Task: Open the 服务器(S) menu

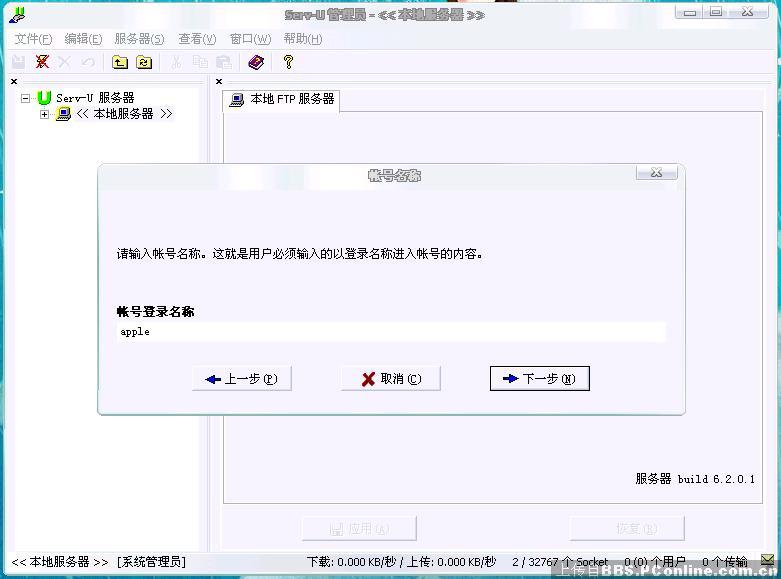Action: 139,39
